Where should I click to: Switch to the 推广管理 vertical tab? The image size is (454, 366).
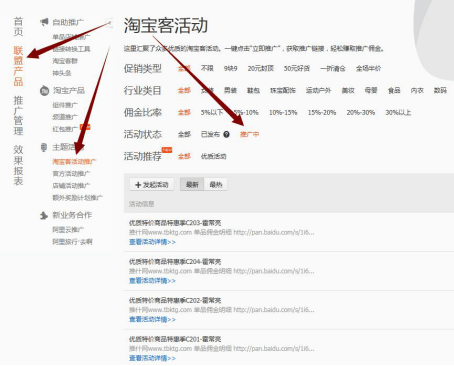[x=18, y=116]
